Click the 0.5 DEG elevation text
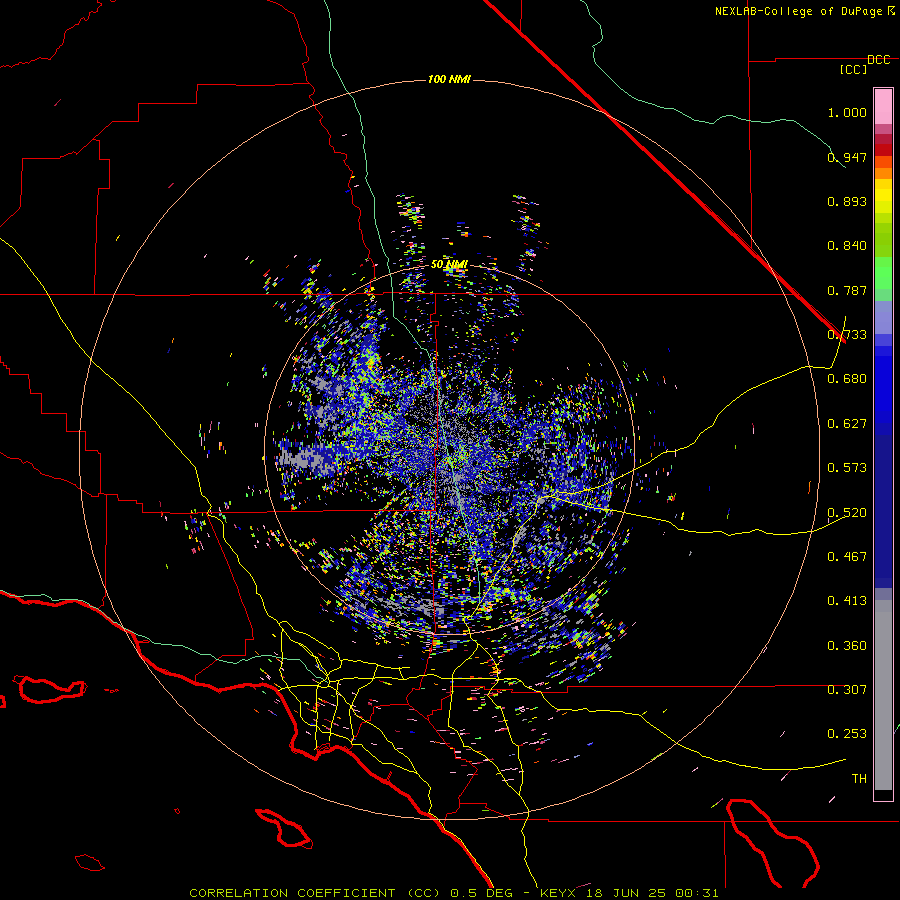The width and height of the screenshot is (900, 900). click(480, 893)
